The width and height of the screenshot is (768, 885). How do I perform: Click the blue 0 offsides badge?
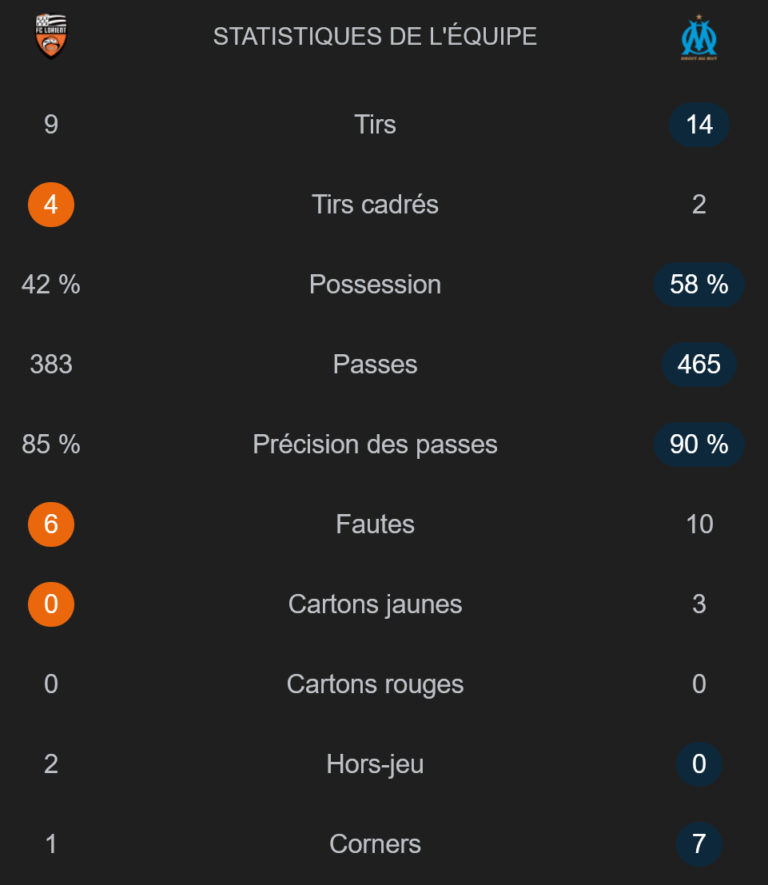click(x=699, y=764)
